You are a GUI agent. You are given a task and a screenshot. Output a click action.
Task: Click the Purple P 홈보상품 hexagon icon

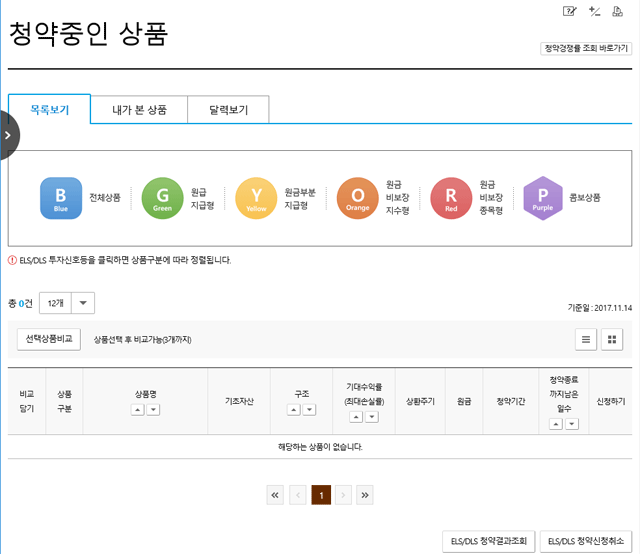pos(543,198)
